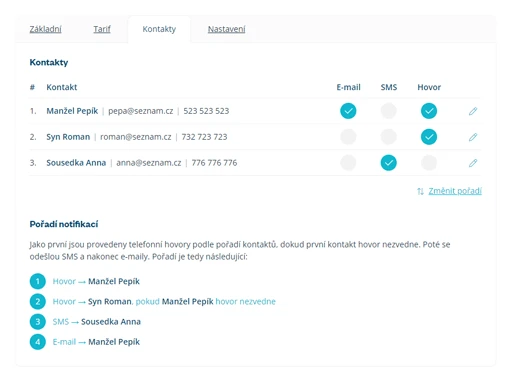Disable E-mail notification for Manžel Pepík
510x383 pixels.
[x=348, y=111]
